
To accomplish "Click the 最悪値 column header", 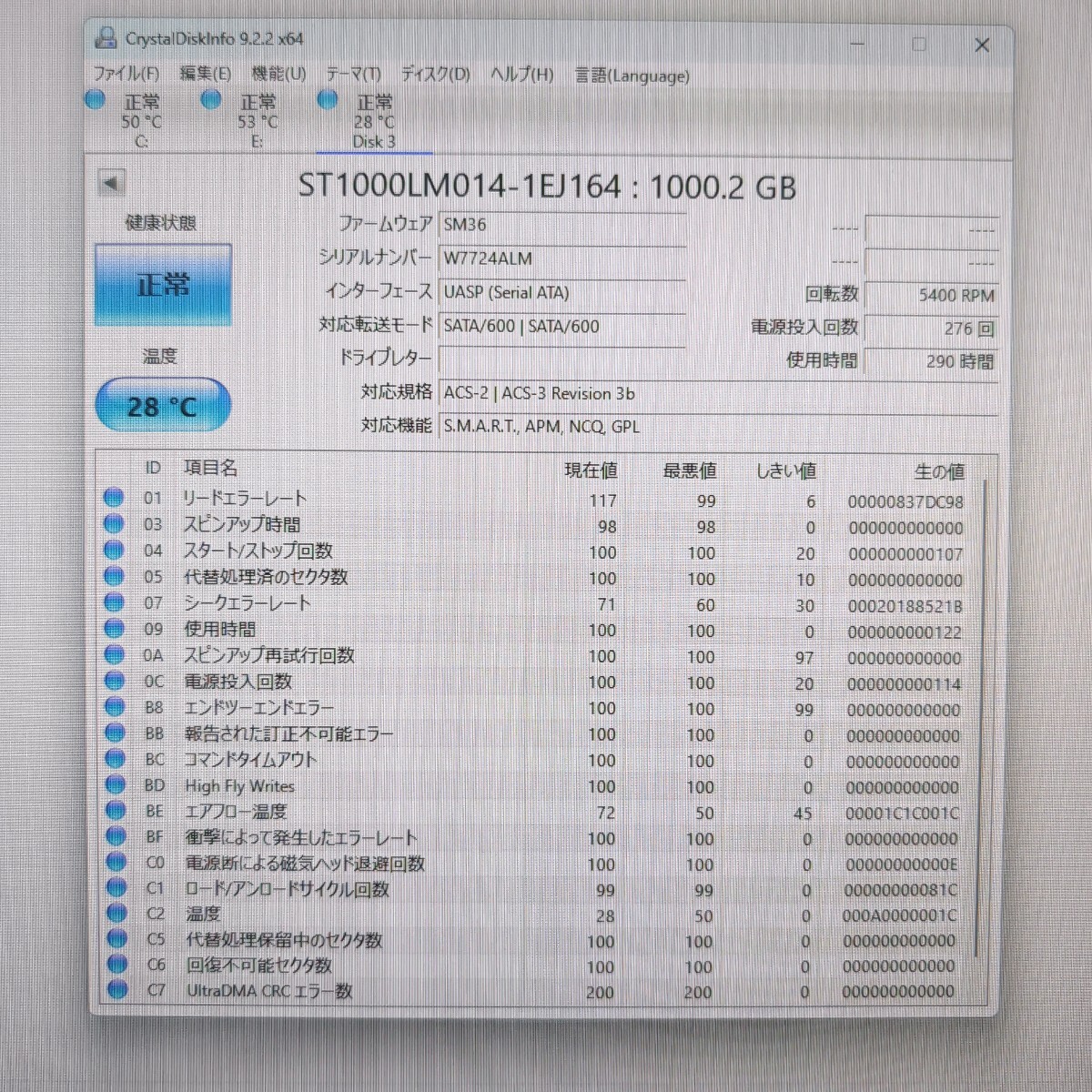I will (x=689, y=470).
